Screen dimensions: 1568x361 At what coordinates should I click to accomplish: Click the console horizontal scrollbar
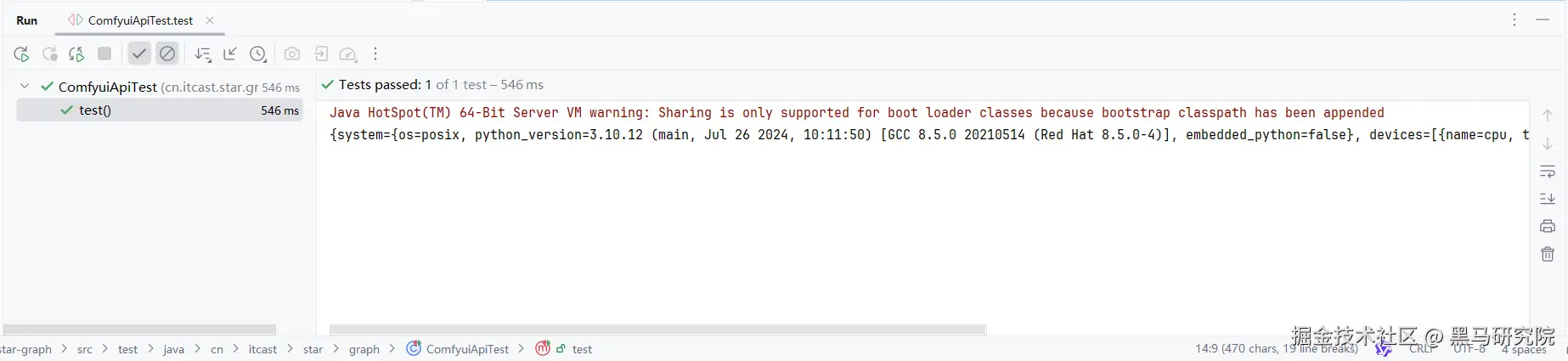click(657, 330)
